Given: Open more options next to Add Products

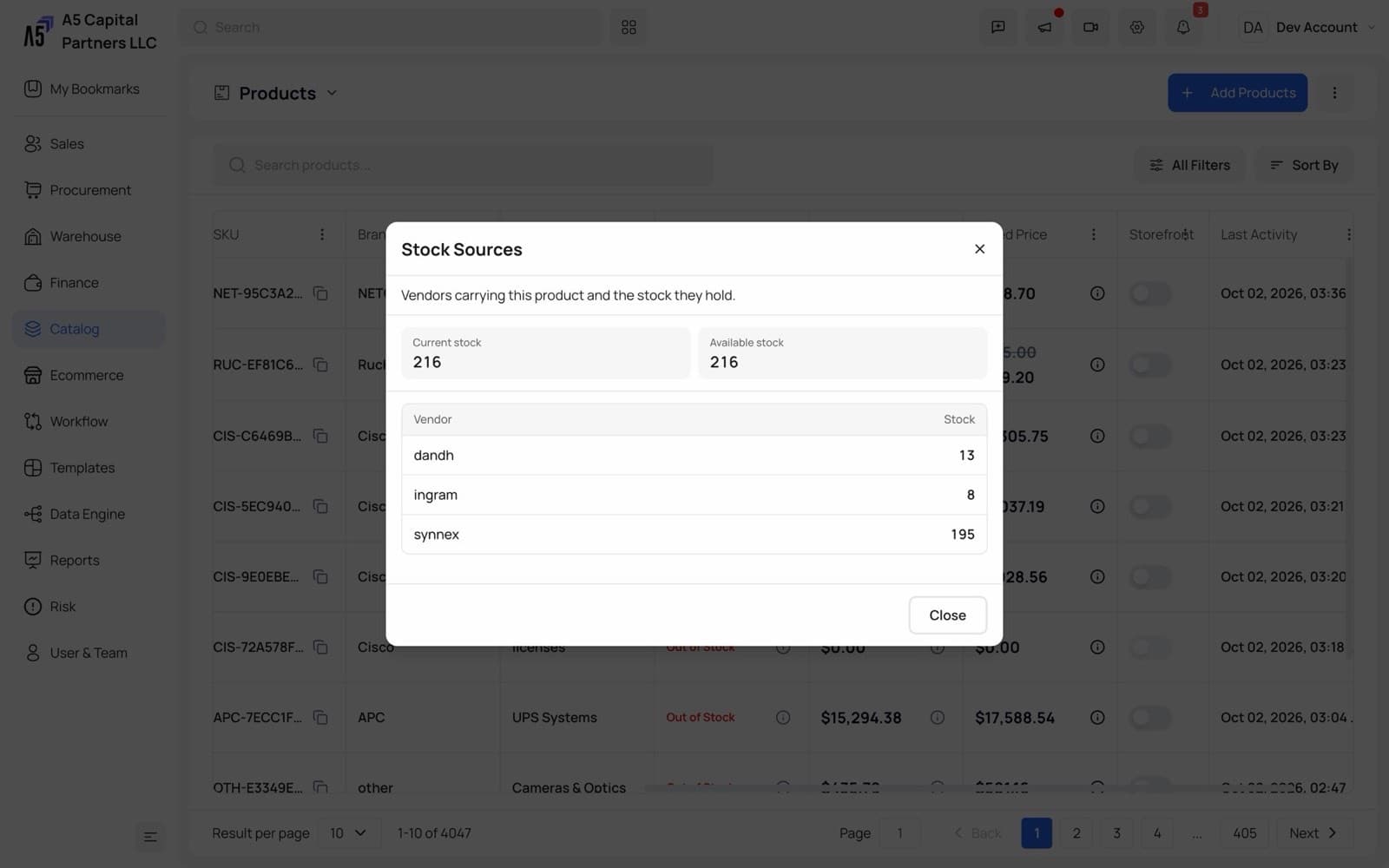Looking at the screenshot, I should 1334,93.
